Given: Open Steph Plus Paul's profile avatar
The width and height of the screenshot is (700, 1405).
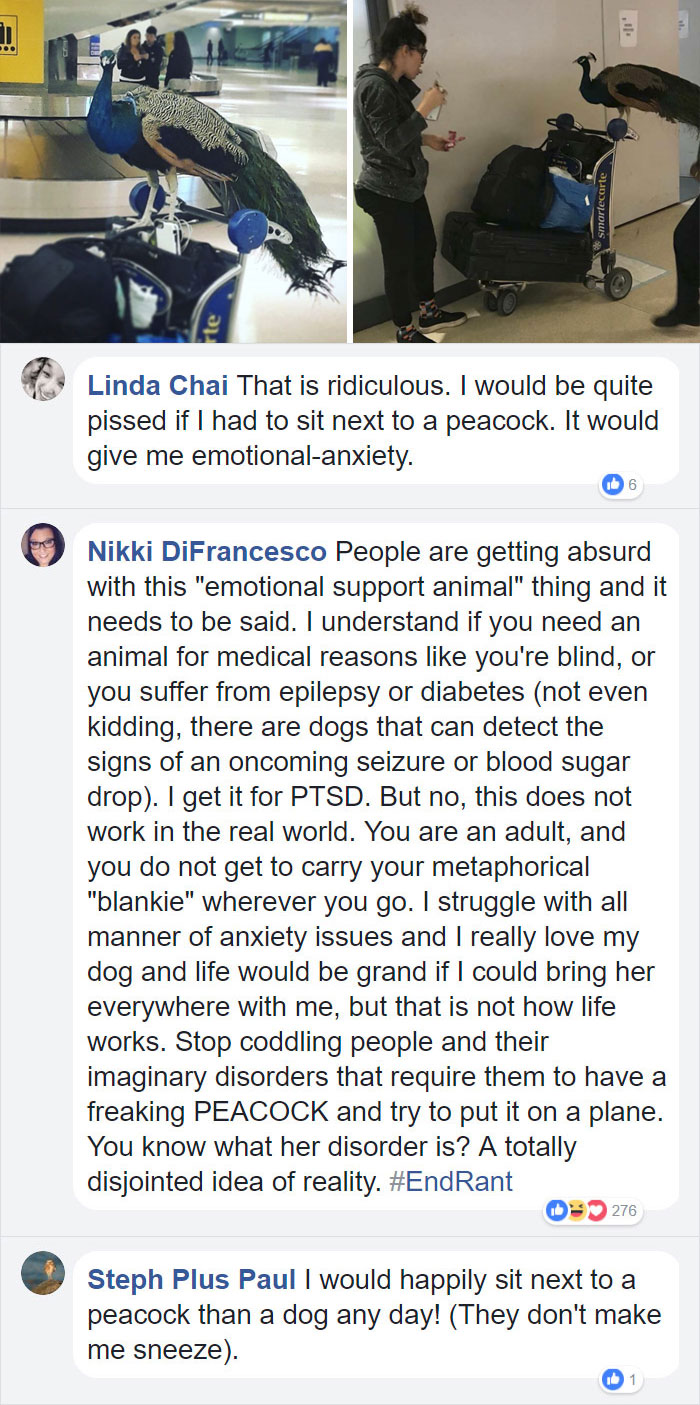Looking at the screenshot, I should (43, 1274).
